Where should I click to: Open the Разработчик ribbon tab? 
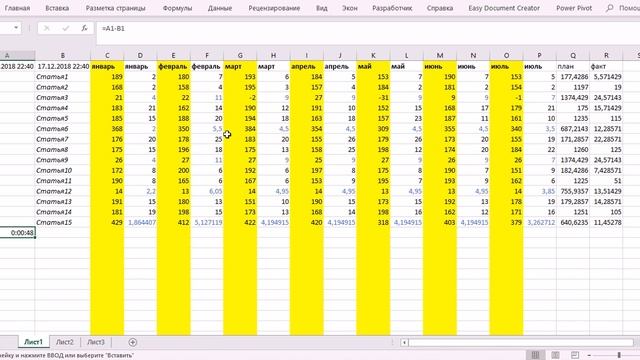tap(392, 8)
